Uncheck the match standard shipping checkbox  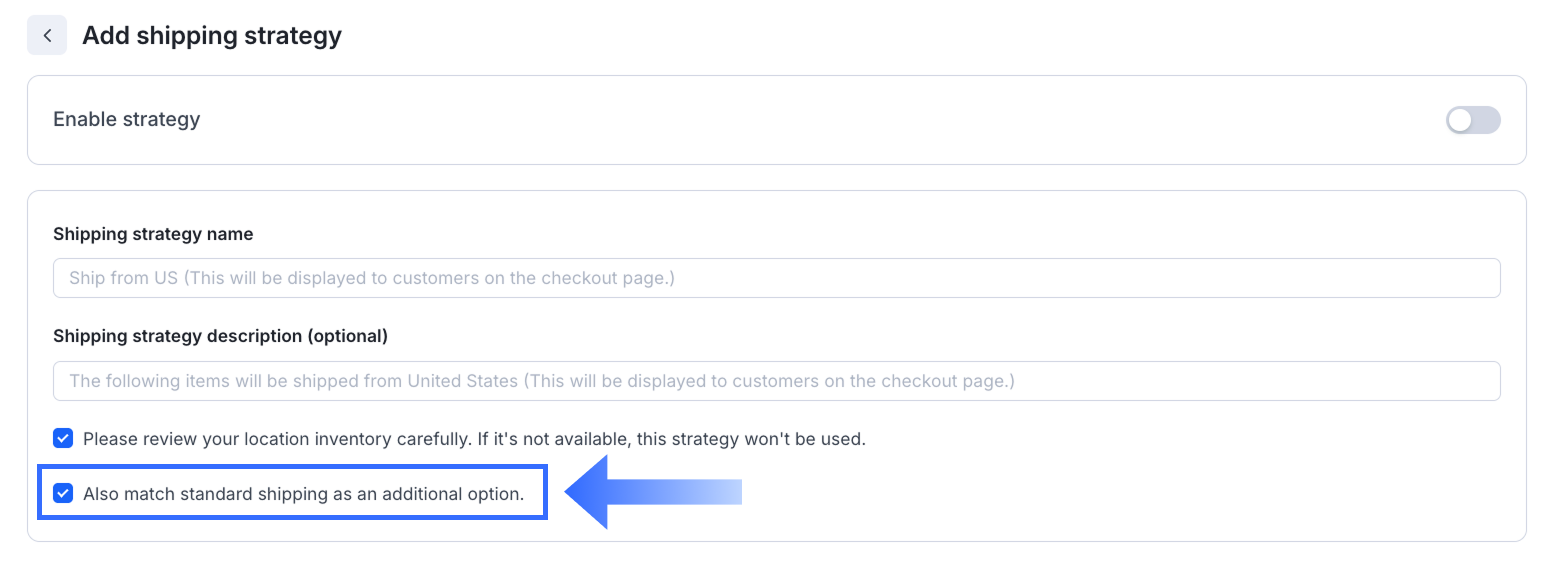[63, 493]
